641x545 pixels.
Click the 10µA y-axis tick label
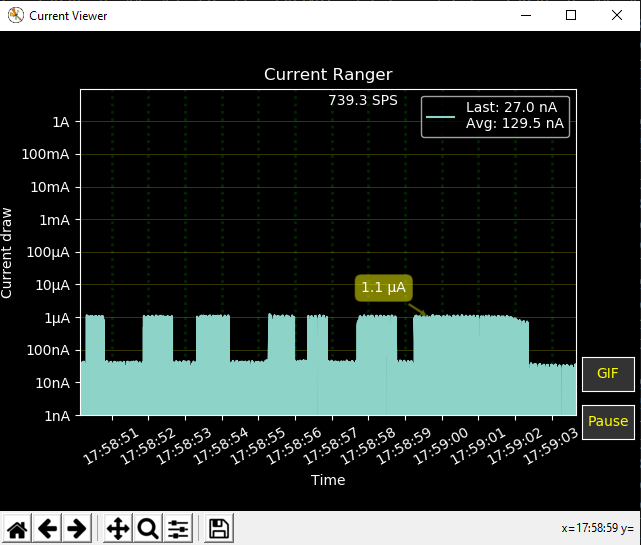pyautogui.click(x=53, y=285)
